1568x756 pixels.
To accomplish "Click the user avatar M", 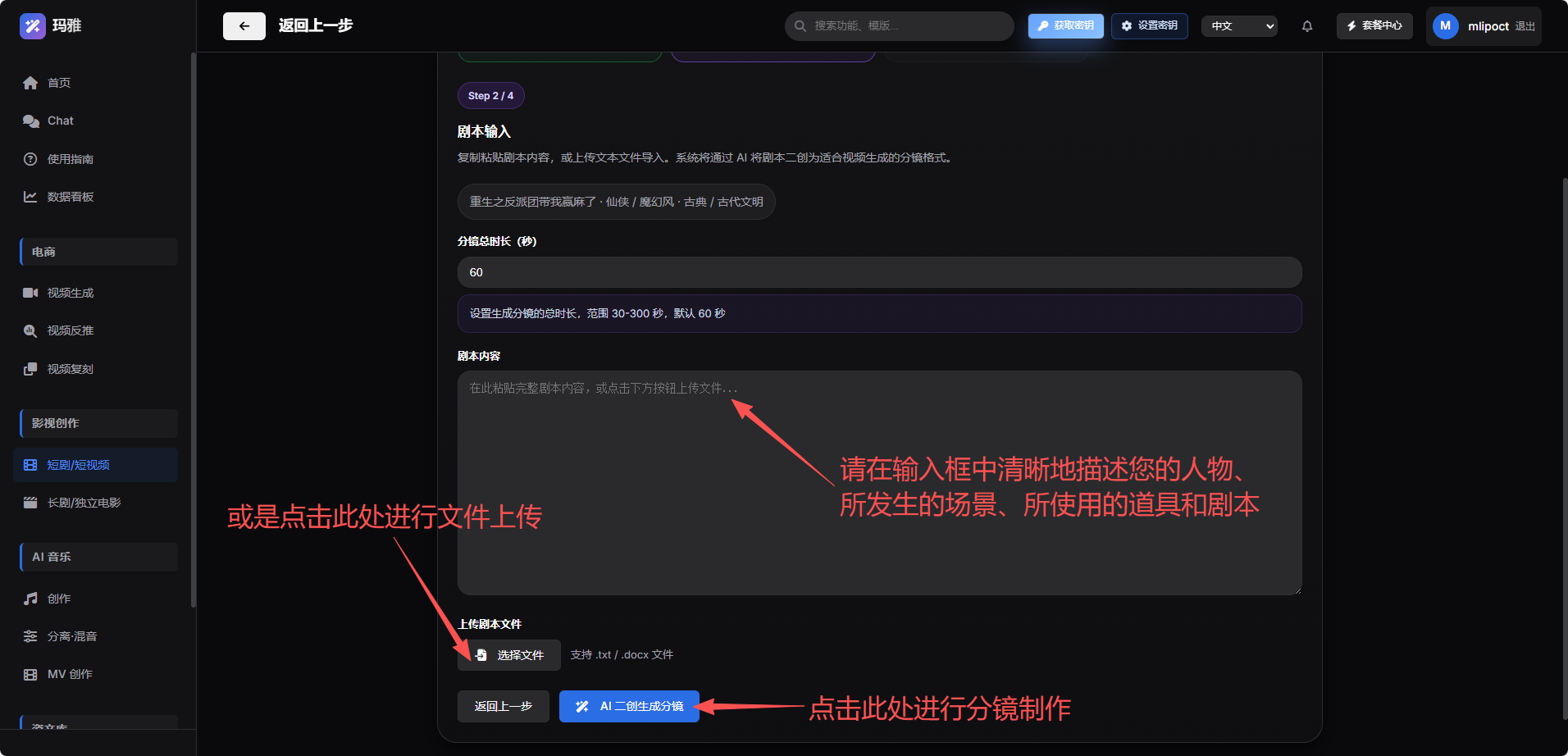I will (1445, 26).
